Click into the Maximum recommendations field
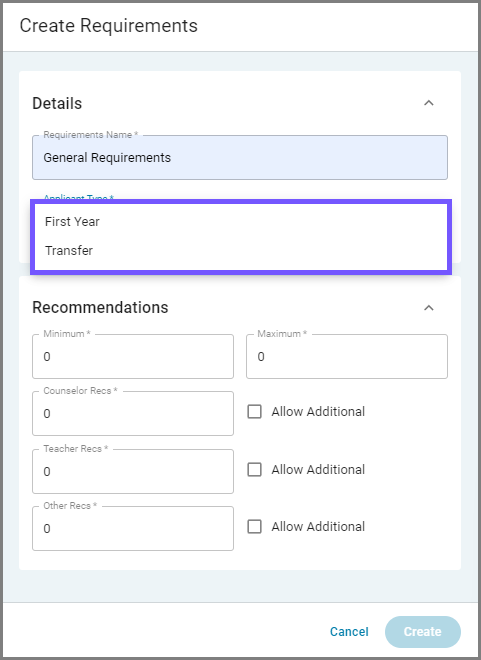Image resolution: width=481 pixels, height=660 pixels. (x=347, y=357)
